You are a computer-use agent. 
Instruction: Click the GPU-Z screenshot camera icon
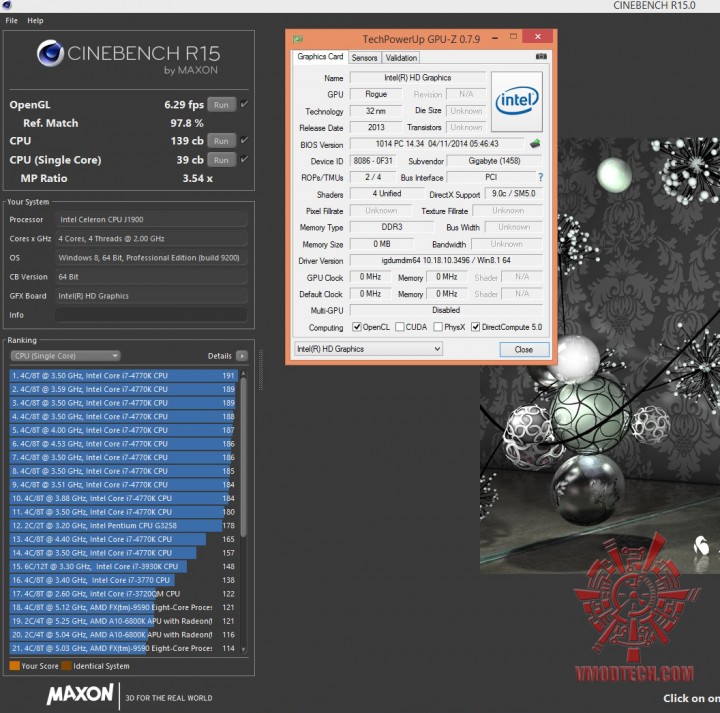point(541,56)
